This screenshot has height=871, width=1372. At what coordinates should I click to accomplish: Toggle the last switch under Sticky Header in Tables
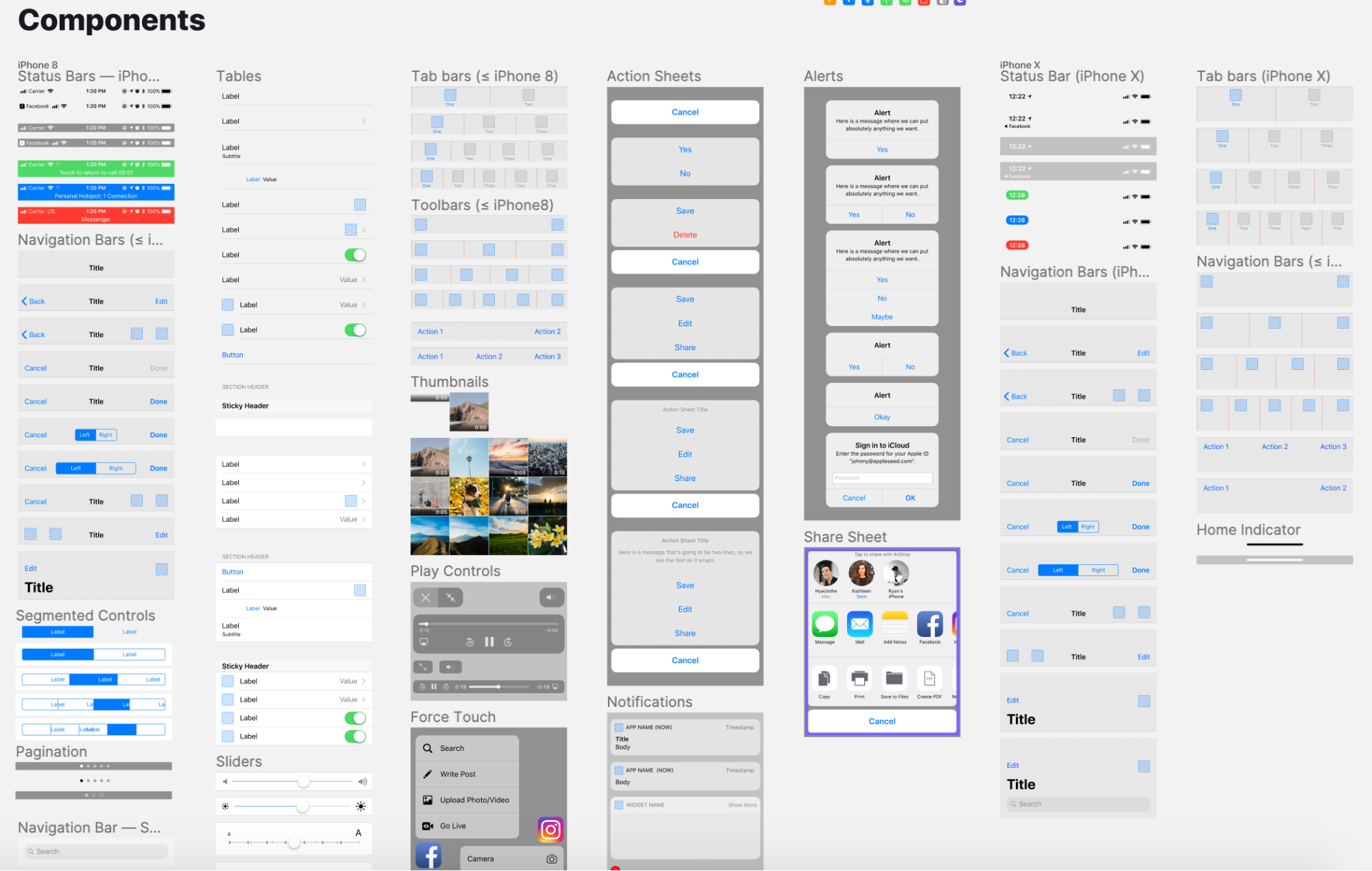click(355, 736)
